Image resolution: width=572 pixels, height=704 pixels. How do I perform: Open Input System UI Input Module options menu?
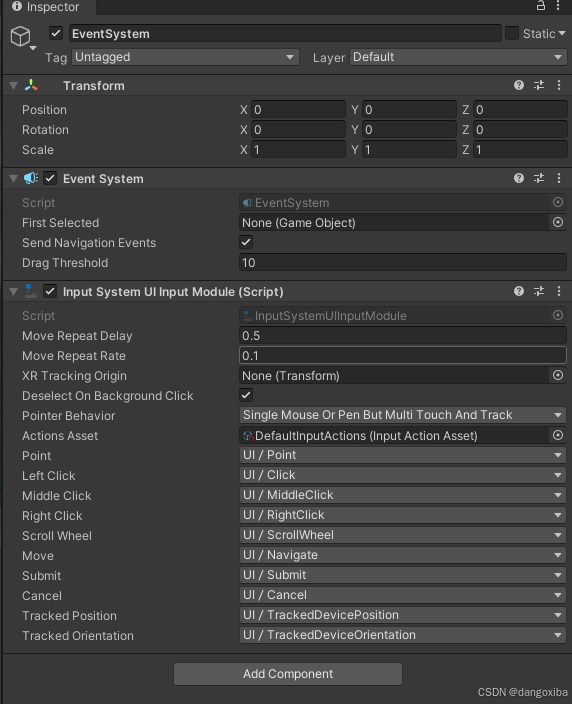(559, 291)
